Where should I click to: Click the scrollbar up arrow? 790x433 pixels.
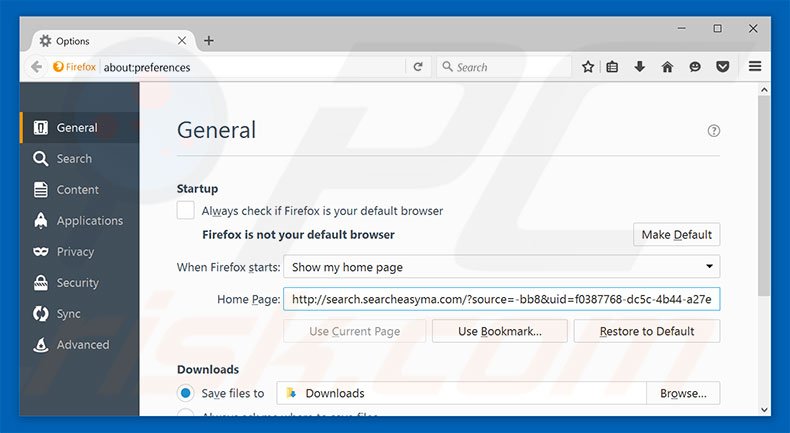point(764,90)
